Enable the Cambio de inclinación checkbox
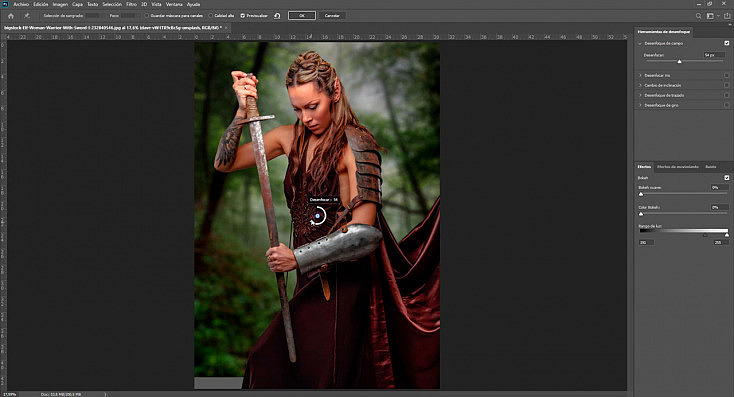734x397 pixels. coord(727,85)
